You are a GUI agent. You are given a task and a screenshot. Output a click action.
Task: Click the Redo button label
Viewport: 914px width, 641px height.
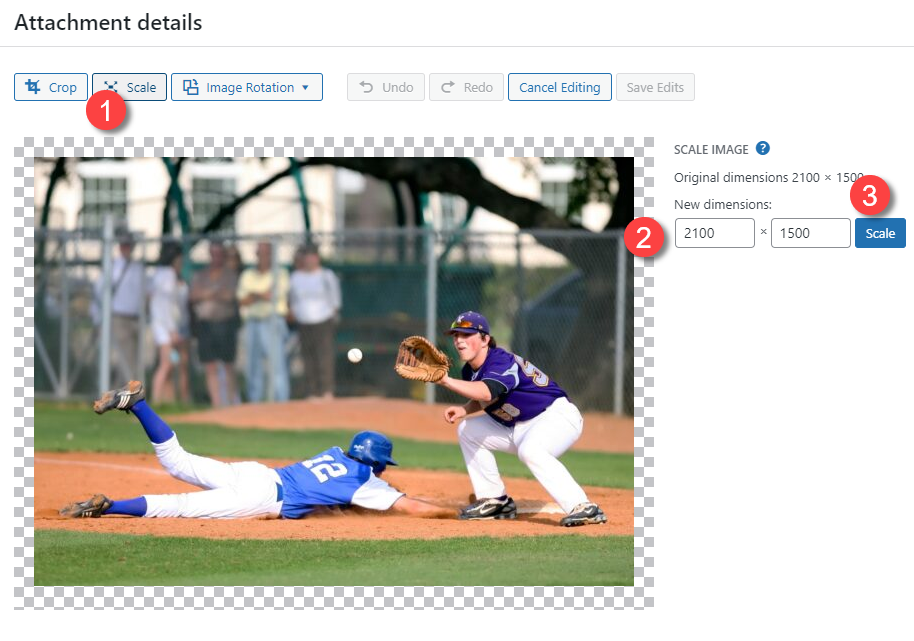[478, 87]
